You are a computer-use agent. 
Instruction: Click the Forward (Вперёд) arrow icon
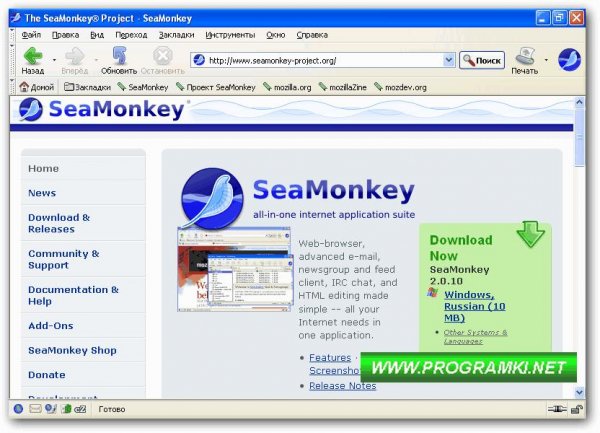[75, 56]
